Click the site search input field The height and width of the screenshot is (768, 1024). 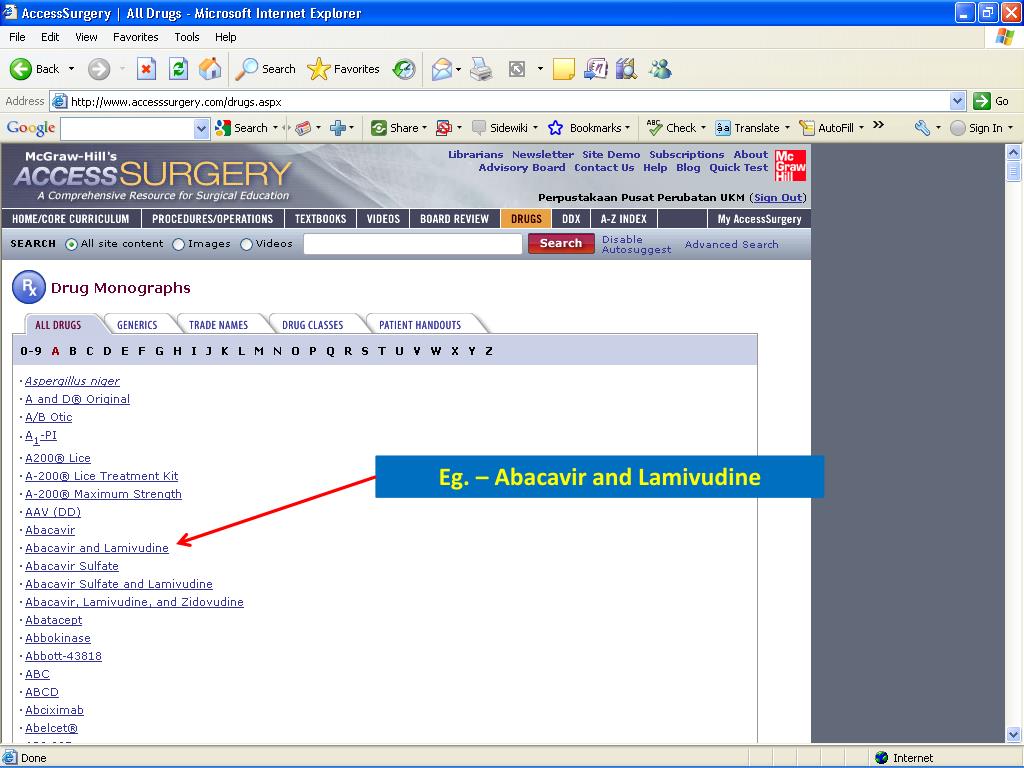[x=413, y=244]
